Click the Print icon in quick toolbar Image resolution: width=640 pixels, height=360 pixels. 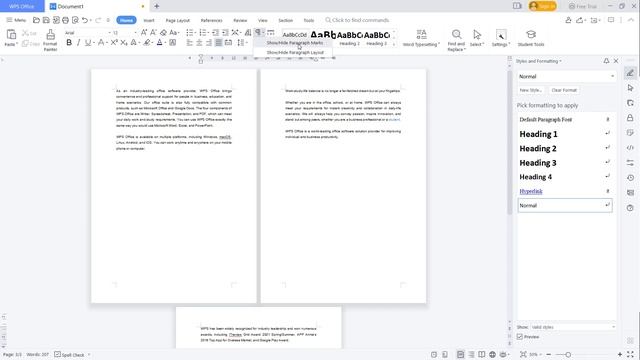[65, 20]
